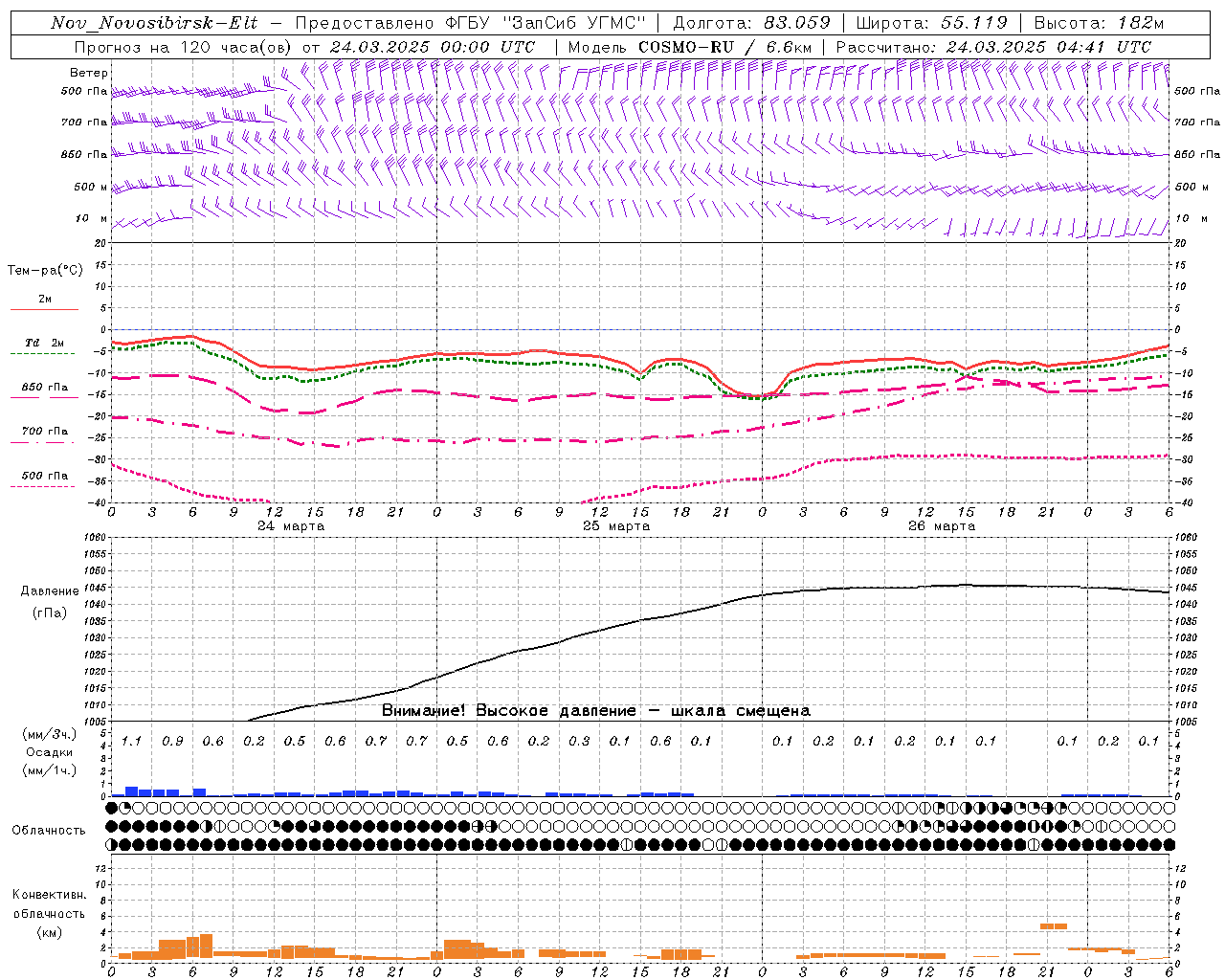Image resolution: width=1225 pixels, height=980 pixels.
Task: Click the Конвективн. convective cloud label
Action: [49, 895]
